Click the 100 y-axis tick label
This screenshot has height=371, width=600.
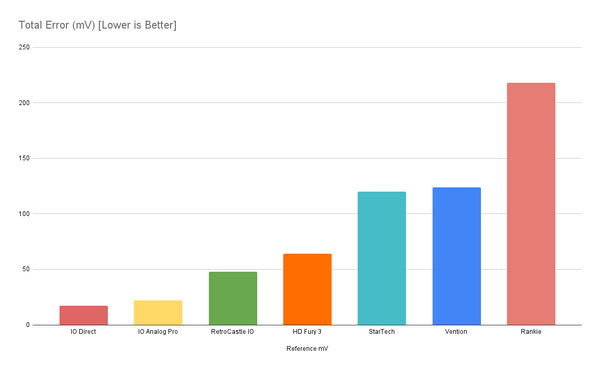click(x=24, y=214)
